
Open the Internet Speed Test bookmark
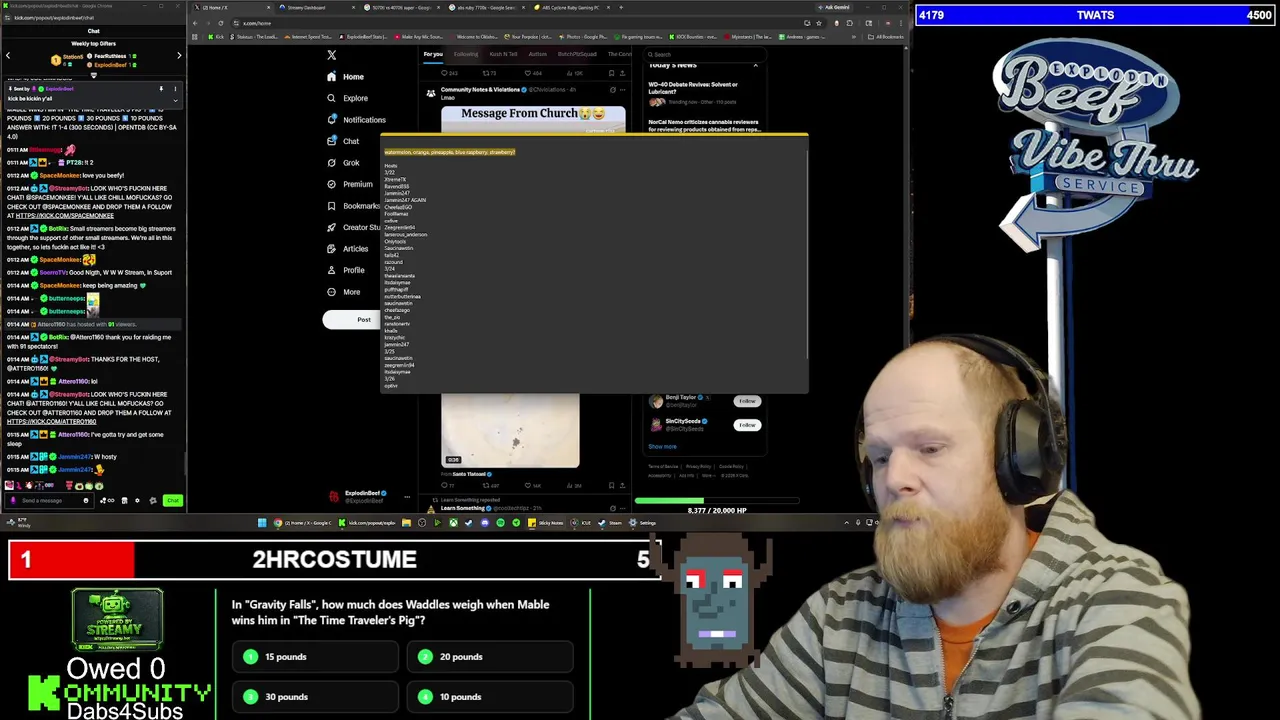(x=307, y=37)
